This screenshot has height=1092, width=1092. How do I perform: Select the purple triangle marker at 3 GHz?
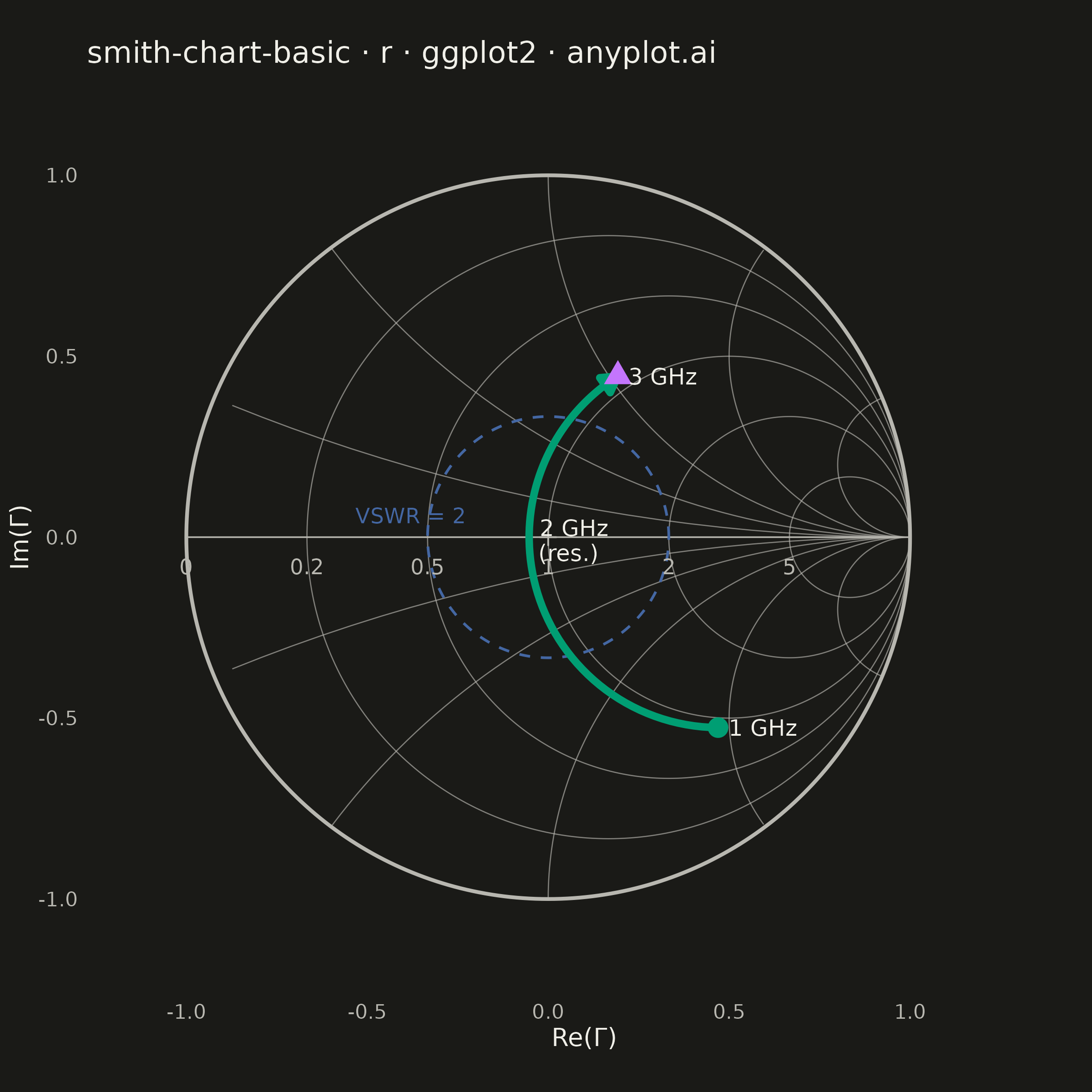[617, 373]
